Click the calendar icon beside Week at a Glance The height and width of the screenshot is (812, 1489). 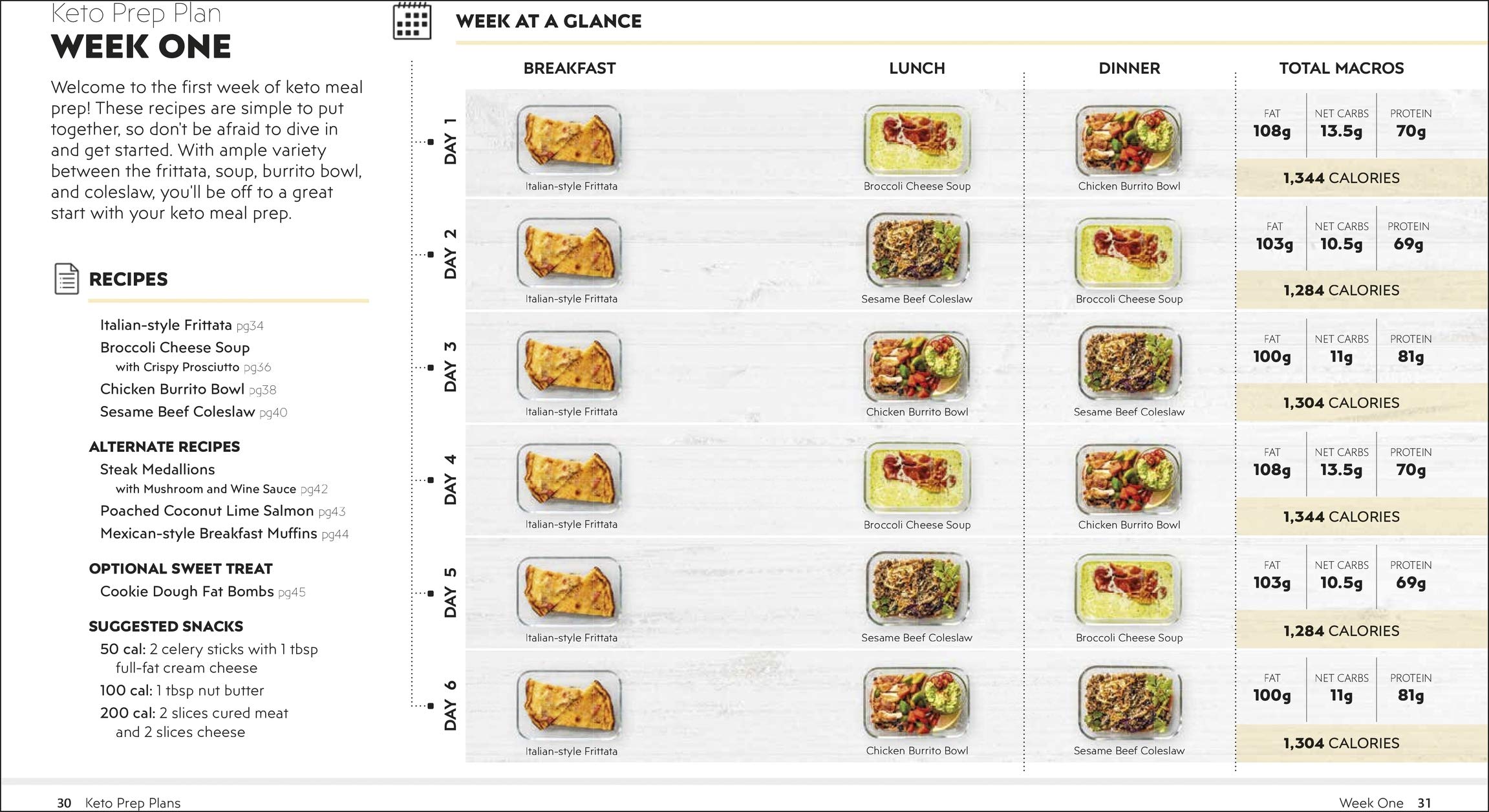412,21
